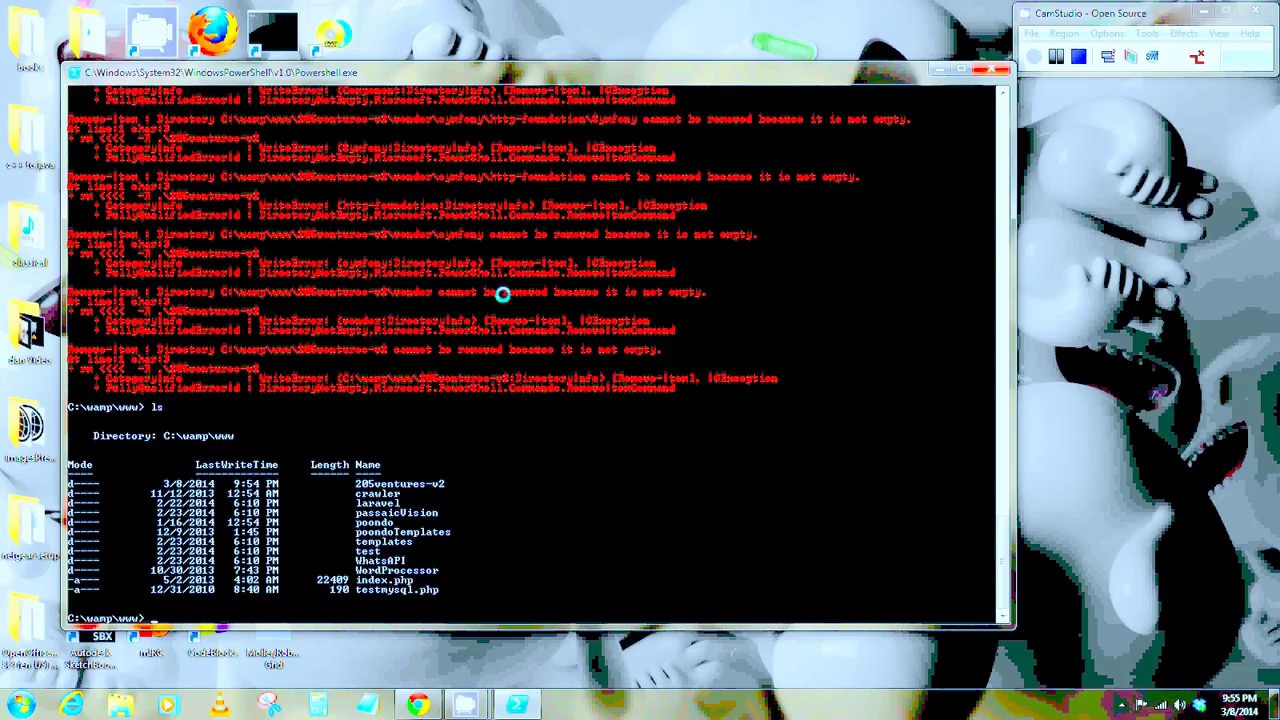This screenshot has height=720, width=1280.
Task: Open the Windows Start menu
Action: pyautogui.click(x=21, y=704)
